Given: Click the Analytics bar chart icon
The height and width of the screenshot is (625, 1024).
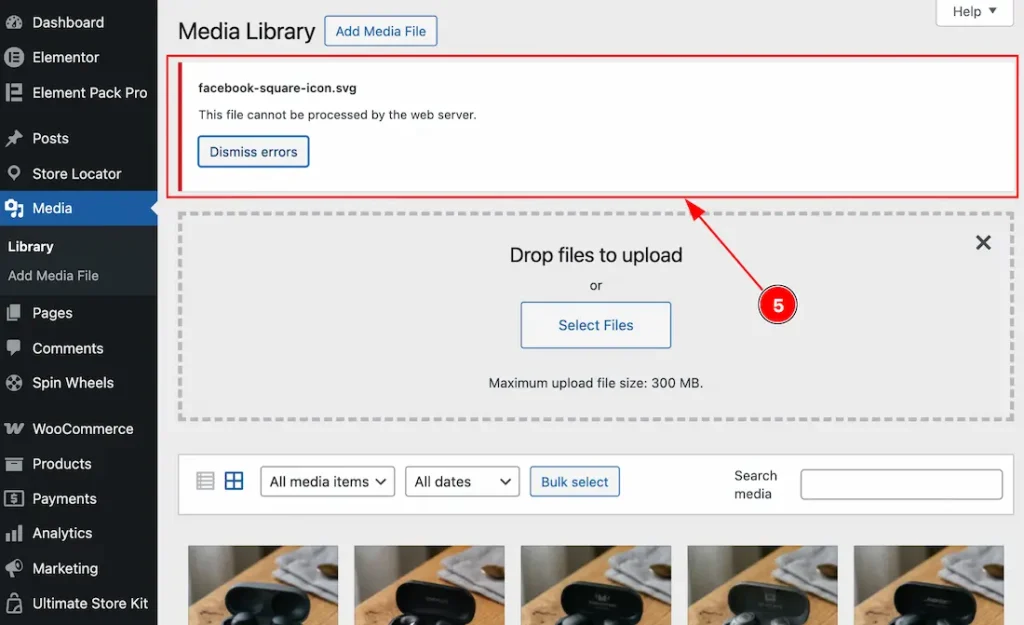Looking at the screenshot, I should [14, 533].
